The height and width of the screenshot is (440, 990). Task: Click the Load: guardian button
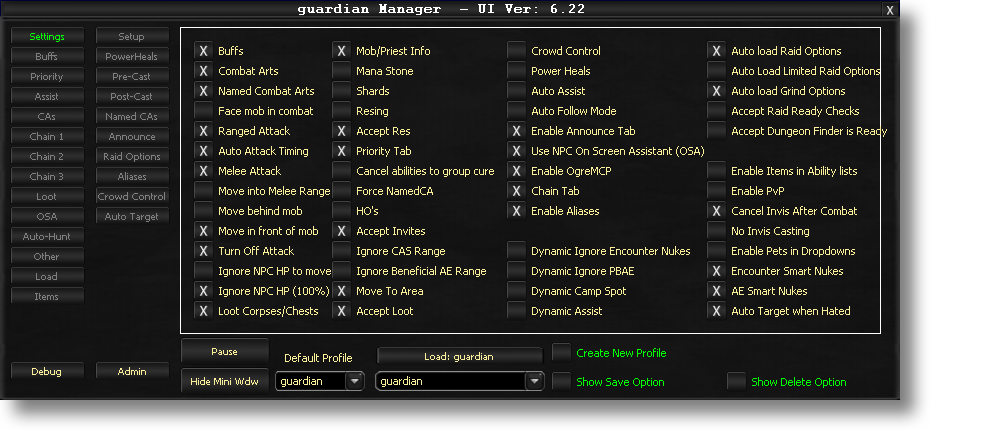tap(460, 357)
